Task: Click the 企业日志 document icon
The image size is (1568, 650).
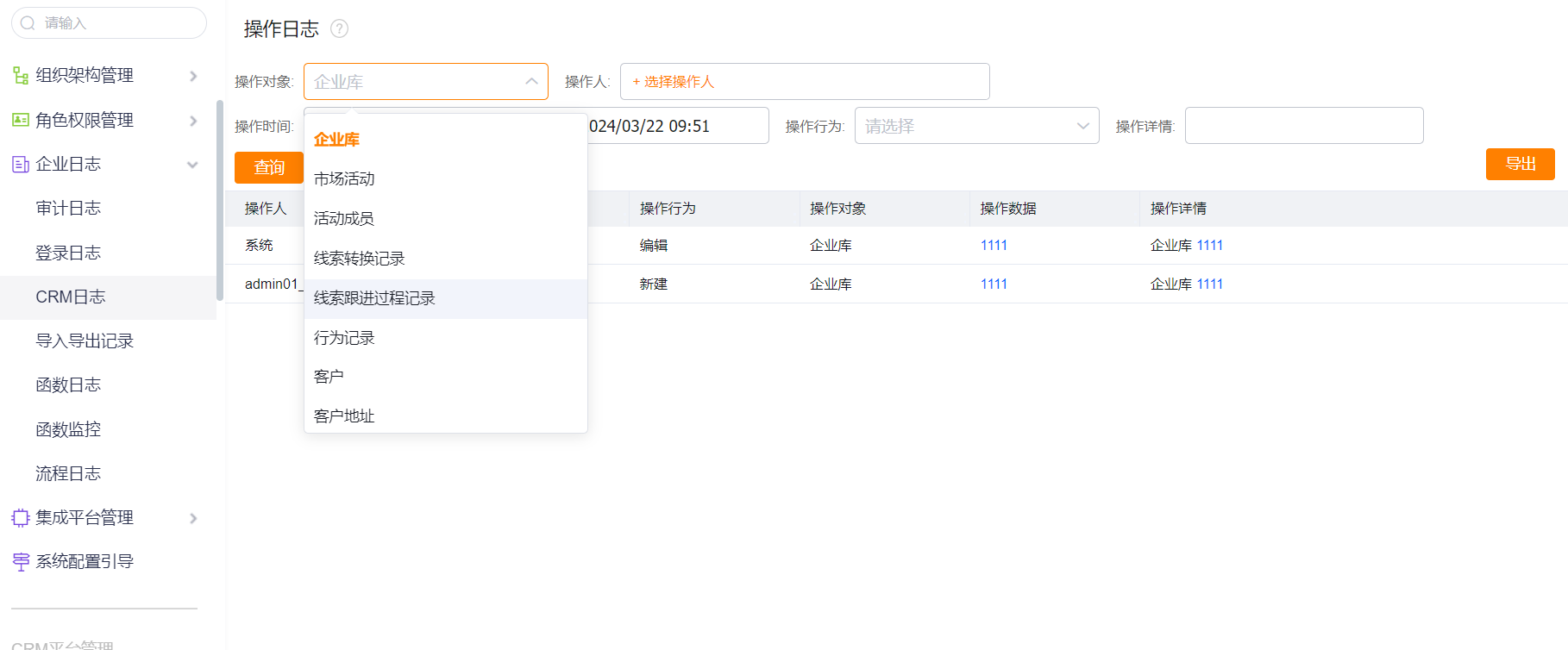Action: pyautogui.click(x=21, y=164)
